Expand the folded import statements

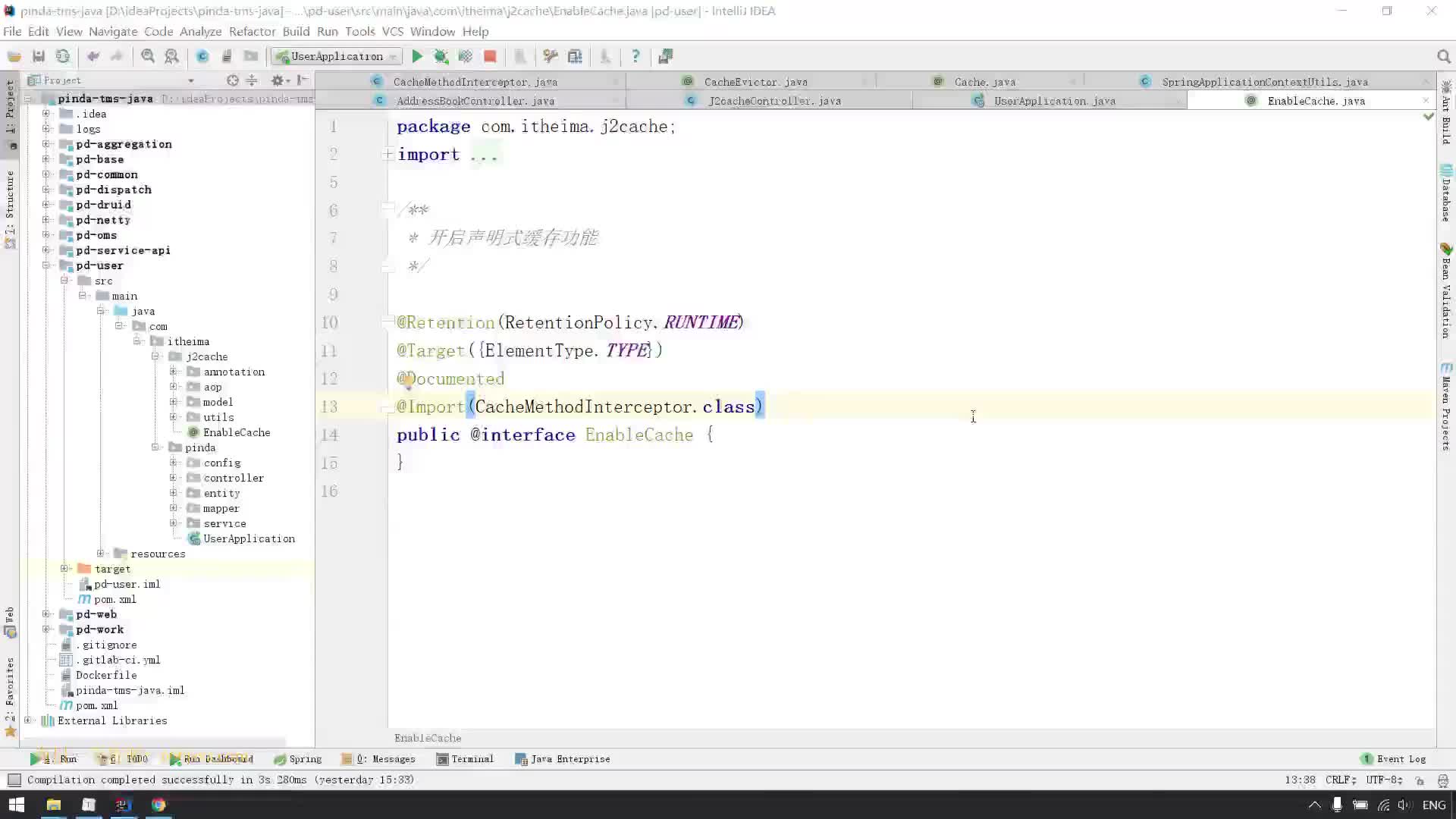pyautogui.click(x=388, y=154)
